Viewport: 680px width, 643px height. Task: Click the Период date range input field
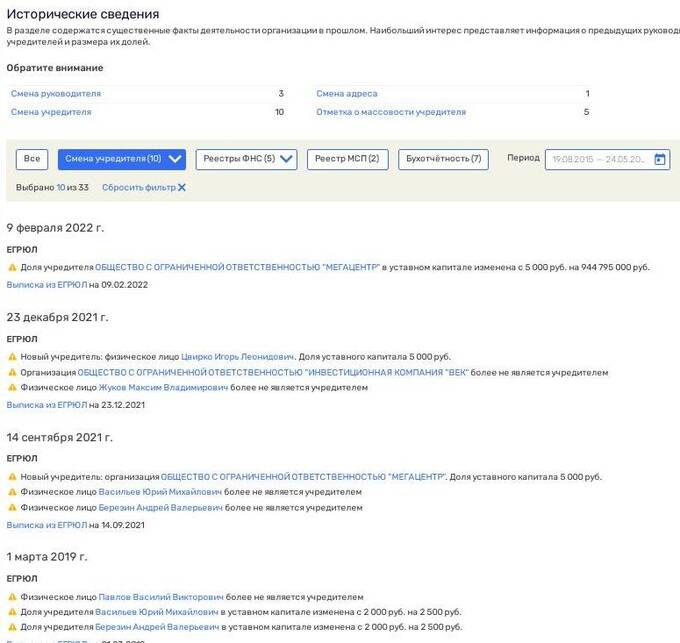pos(597,159)
